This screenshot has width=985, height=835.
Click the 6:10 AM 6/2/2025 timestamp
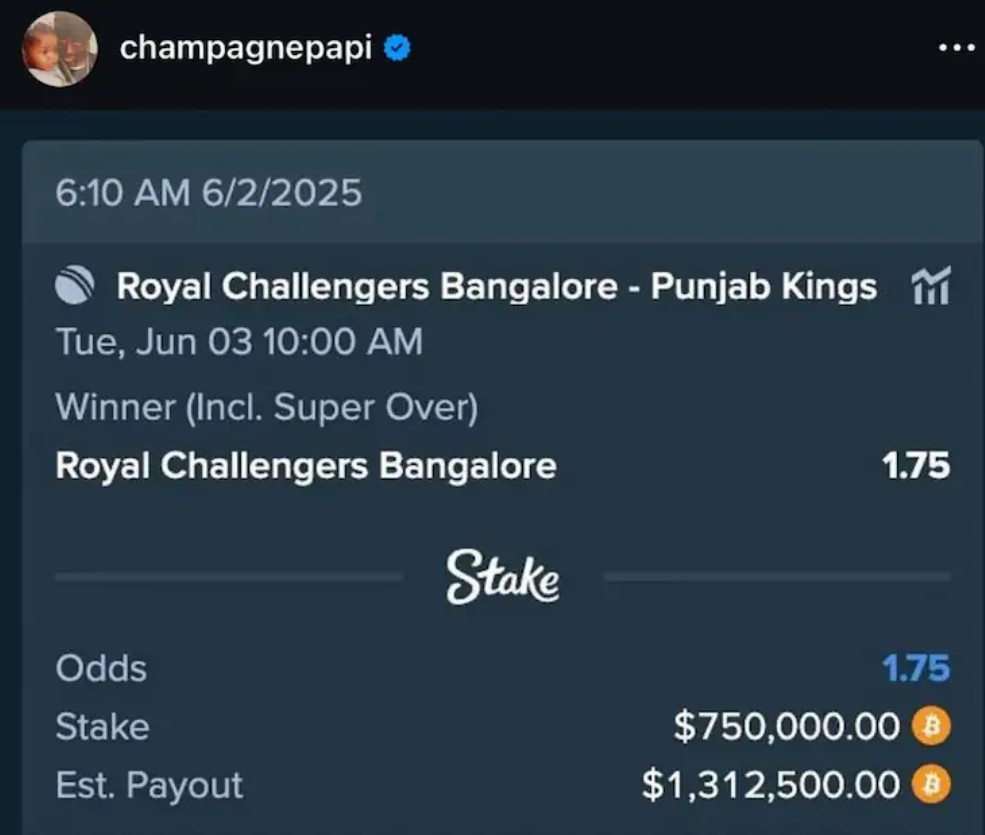pos(208,192)
